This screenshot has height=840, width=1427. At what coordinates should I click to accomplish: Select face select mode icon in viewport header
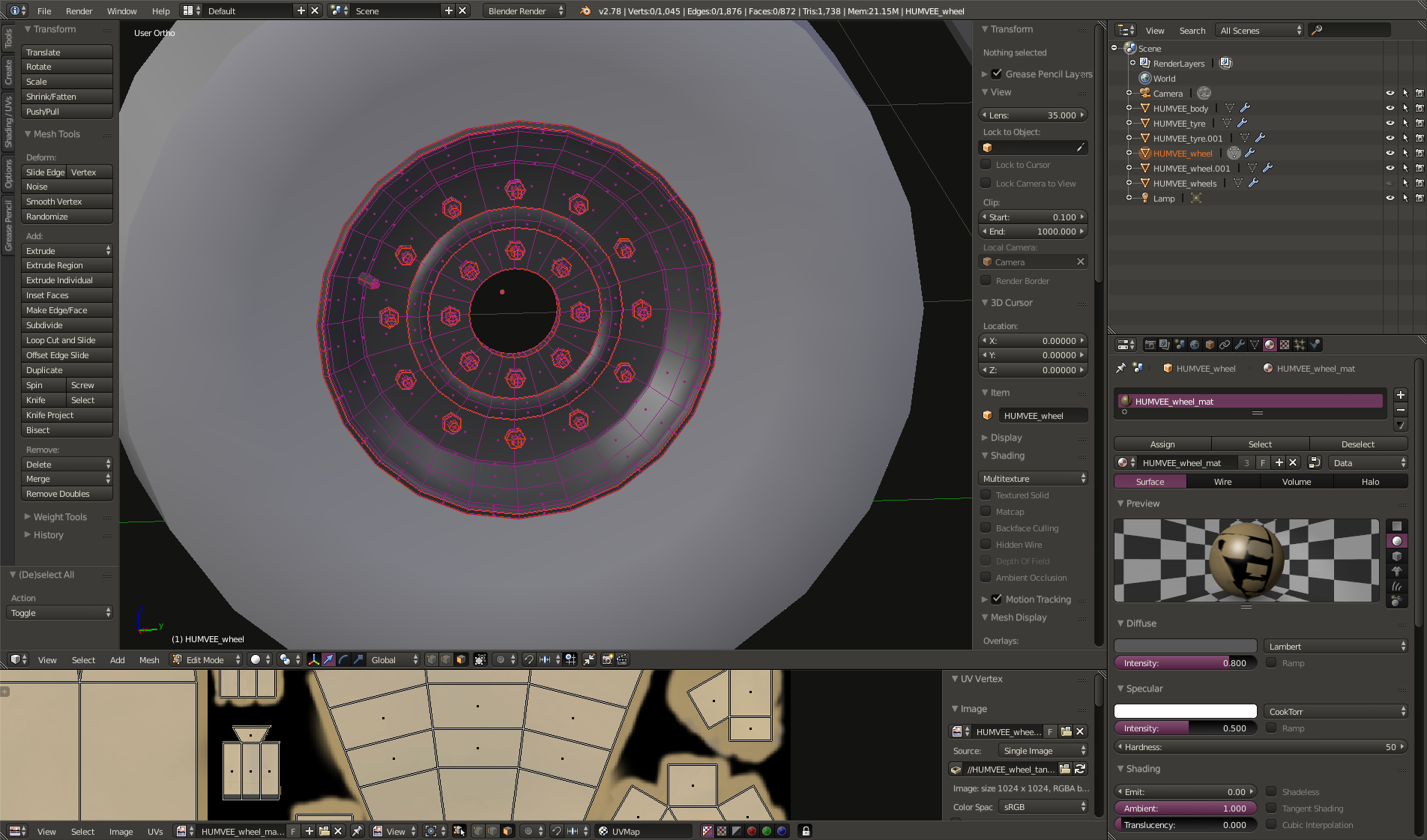(x=461, y=659)
